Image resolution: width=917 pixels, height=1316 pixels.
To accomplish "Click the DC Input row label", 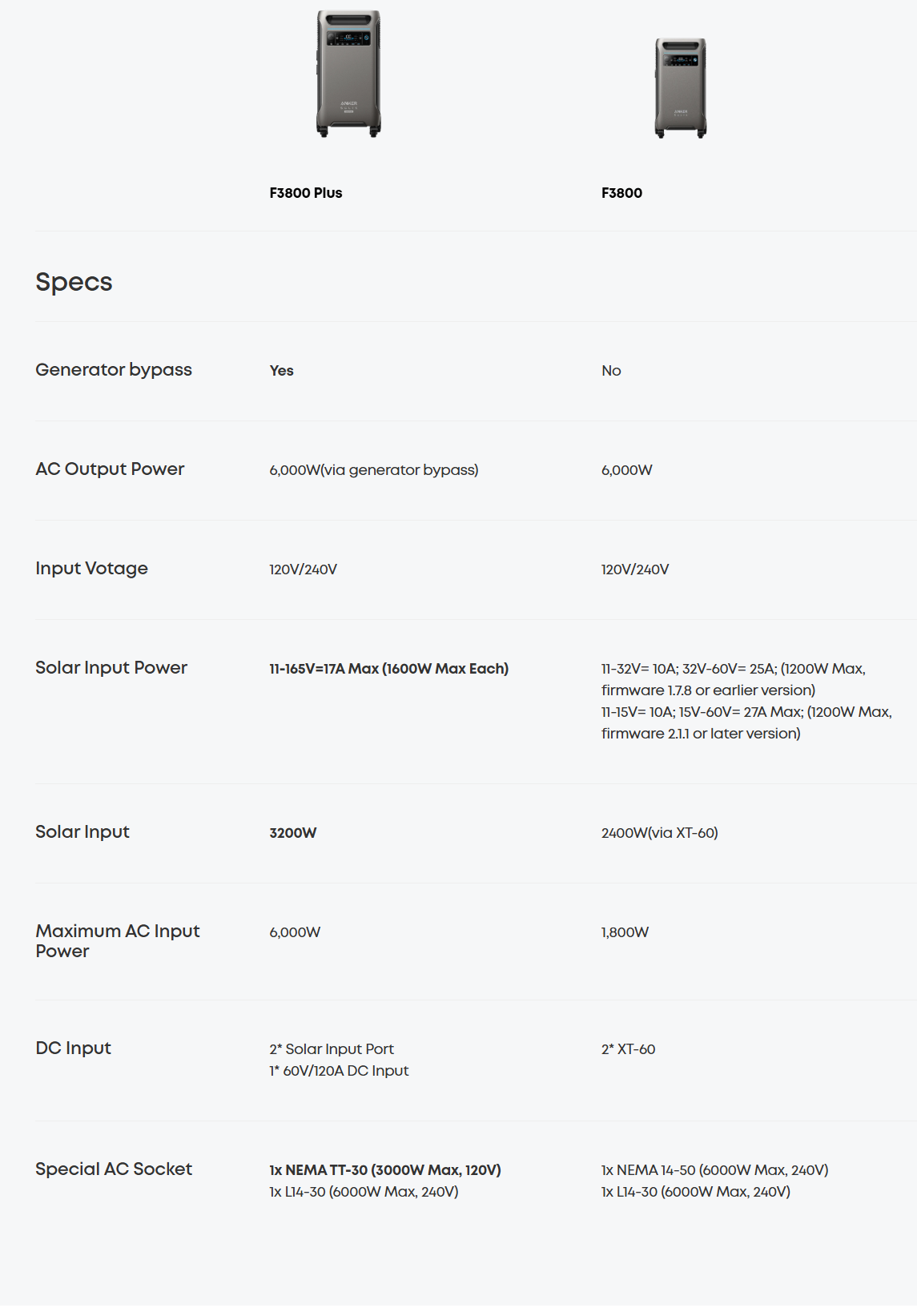I will pos(73,1048).
